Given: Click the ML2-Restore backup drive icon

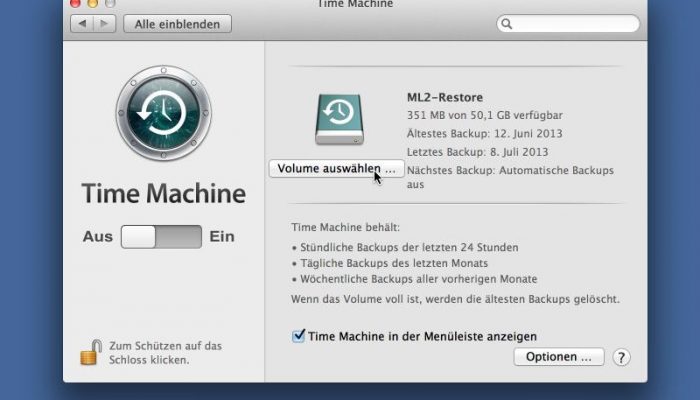Looking at the screenshot, I should pos(339,119).
